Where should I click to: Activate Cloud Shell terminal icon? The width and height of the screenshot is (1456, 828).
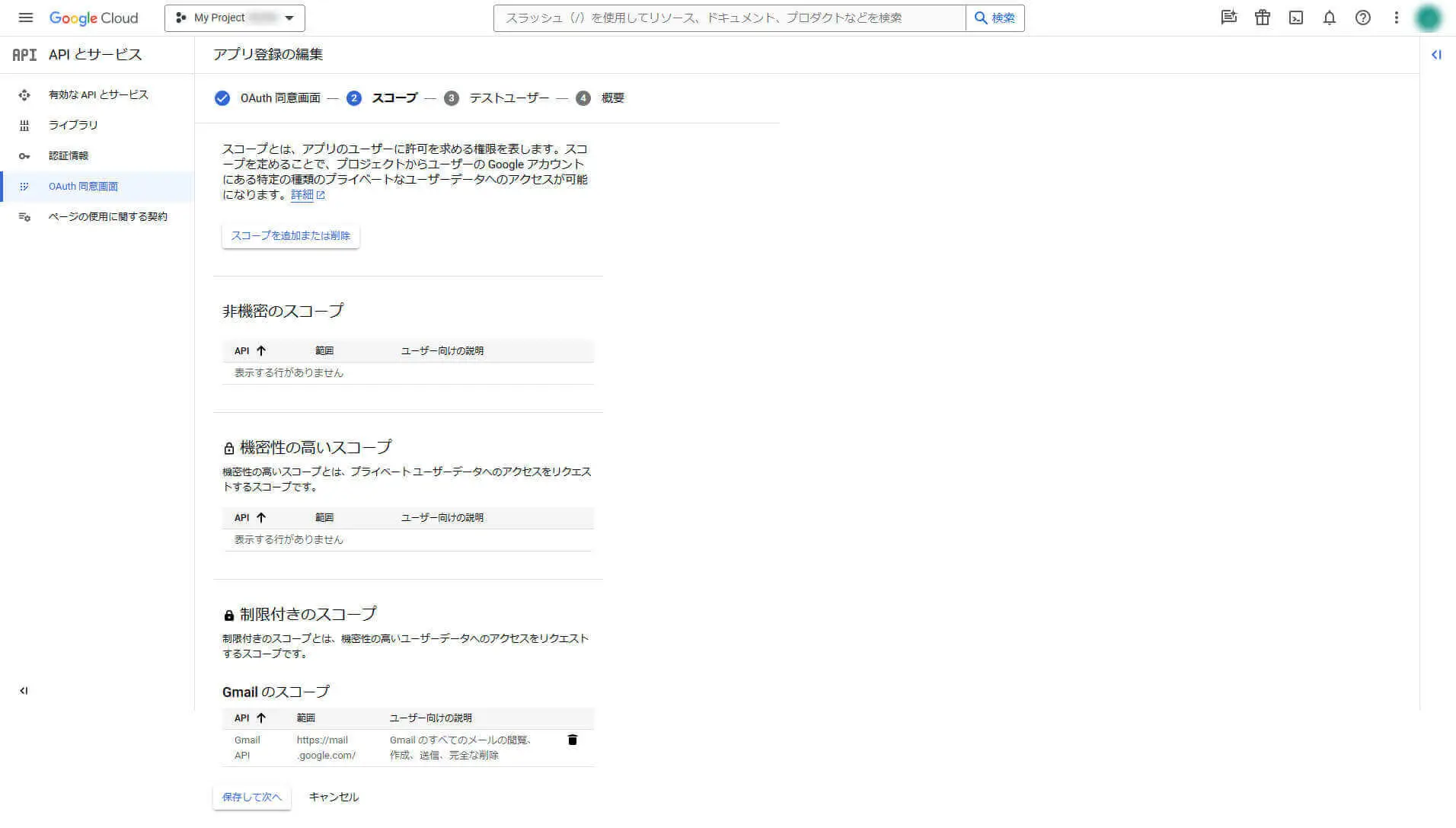point(1296,18)
